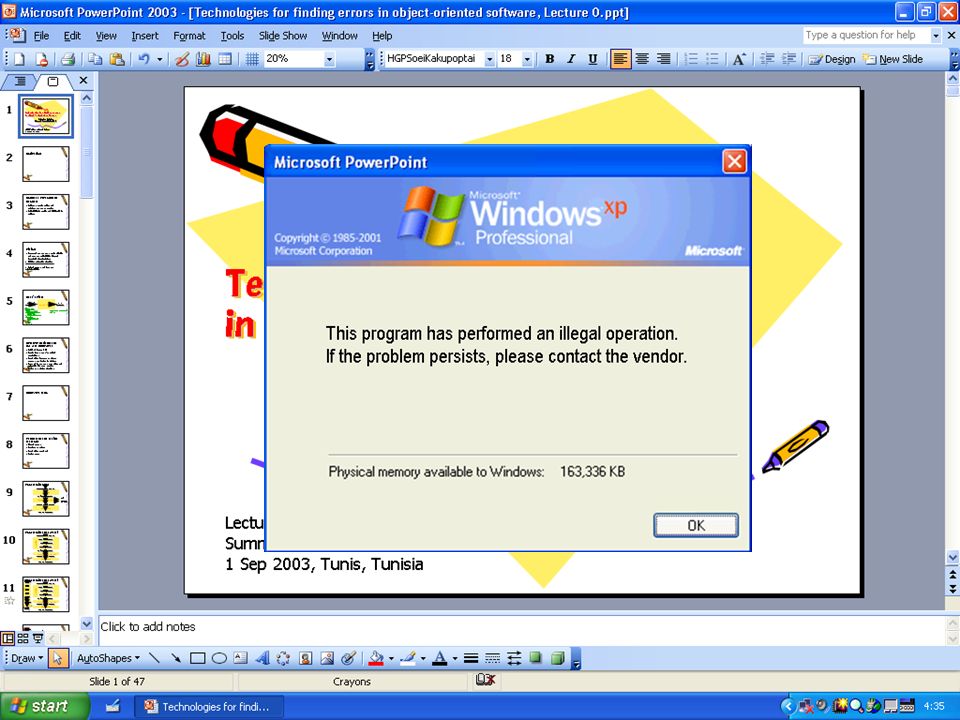Open the Slide Show menu
This screenshot has width=960, height=720.
(283, 36)
